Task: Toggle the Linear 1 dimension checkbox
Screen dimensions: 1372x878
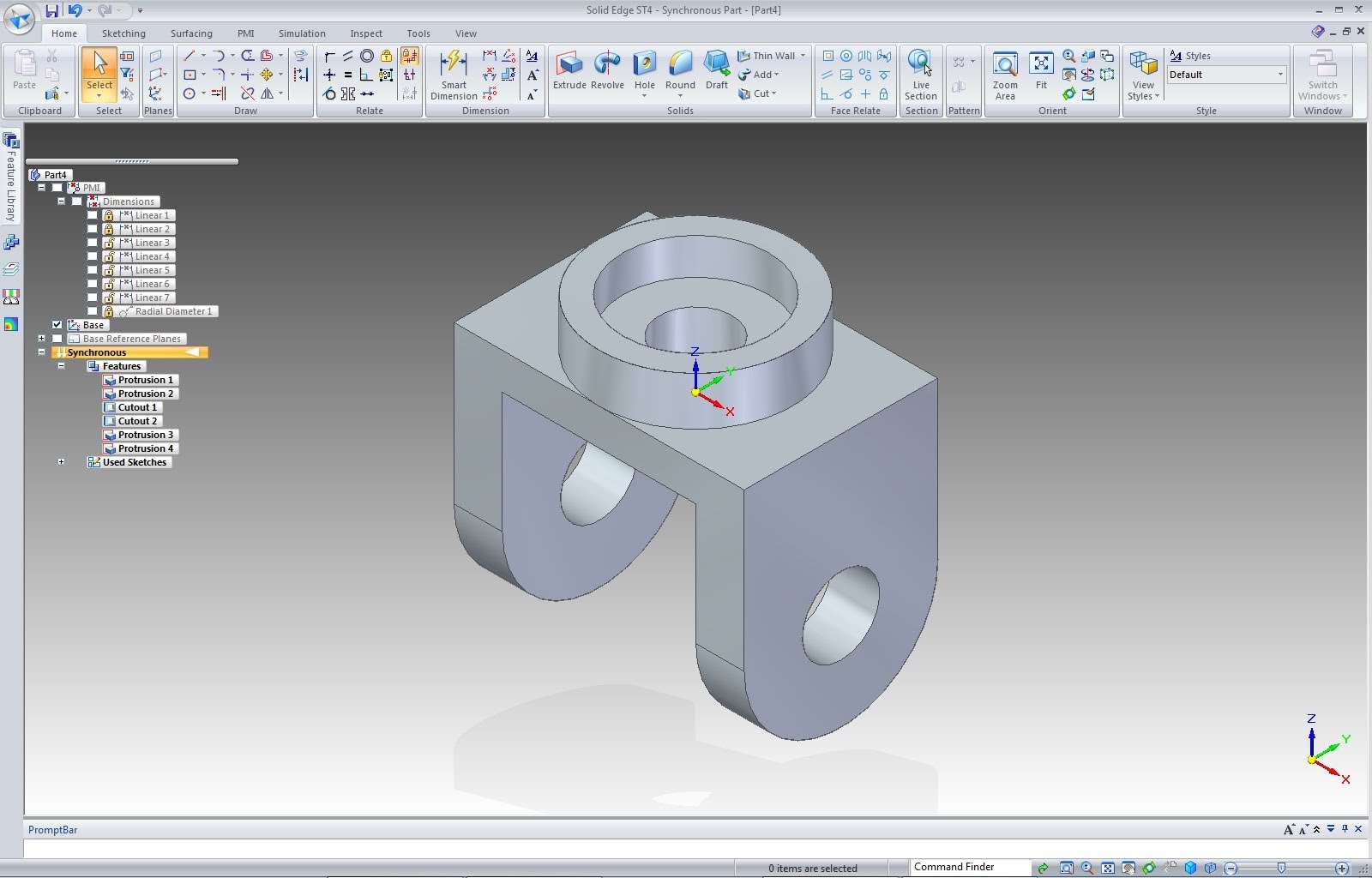Action: point(93,215)
